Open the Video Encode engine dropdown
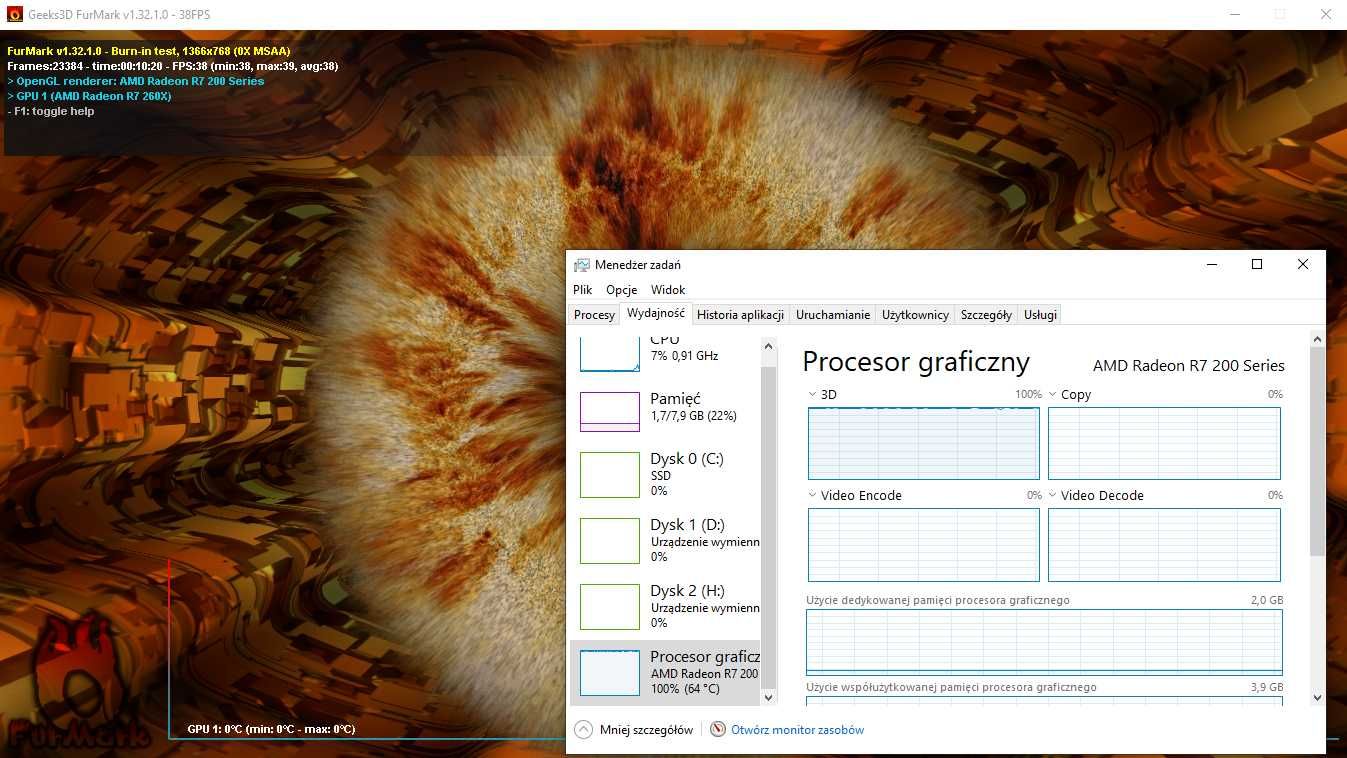 812,495
